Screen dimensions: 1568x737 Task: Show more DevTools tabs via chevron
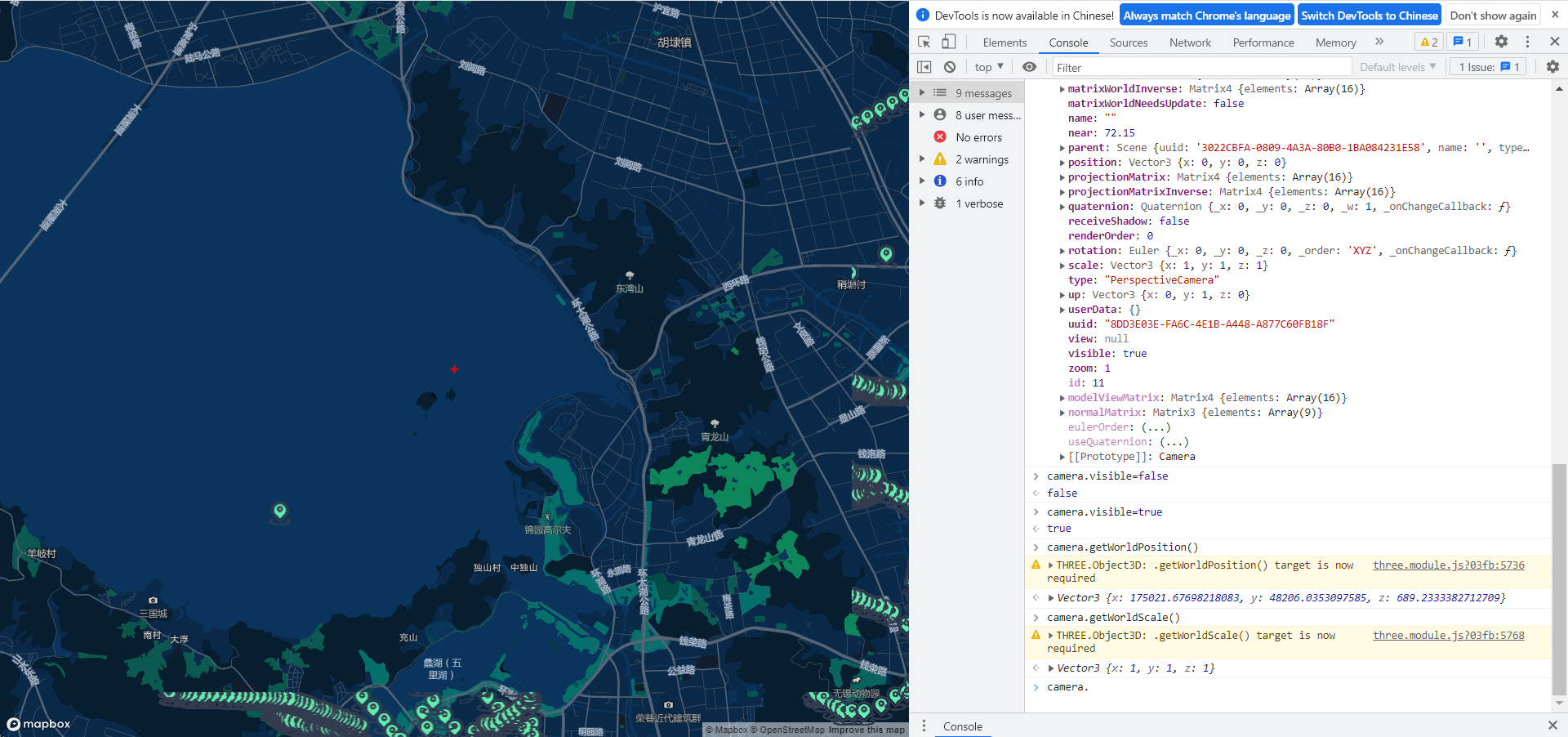point(1379,42)
